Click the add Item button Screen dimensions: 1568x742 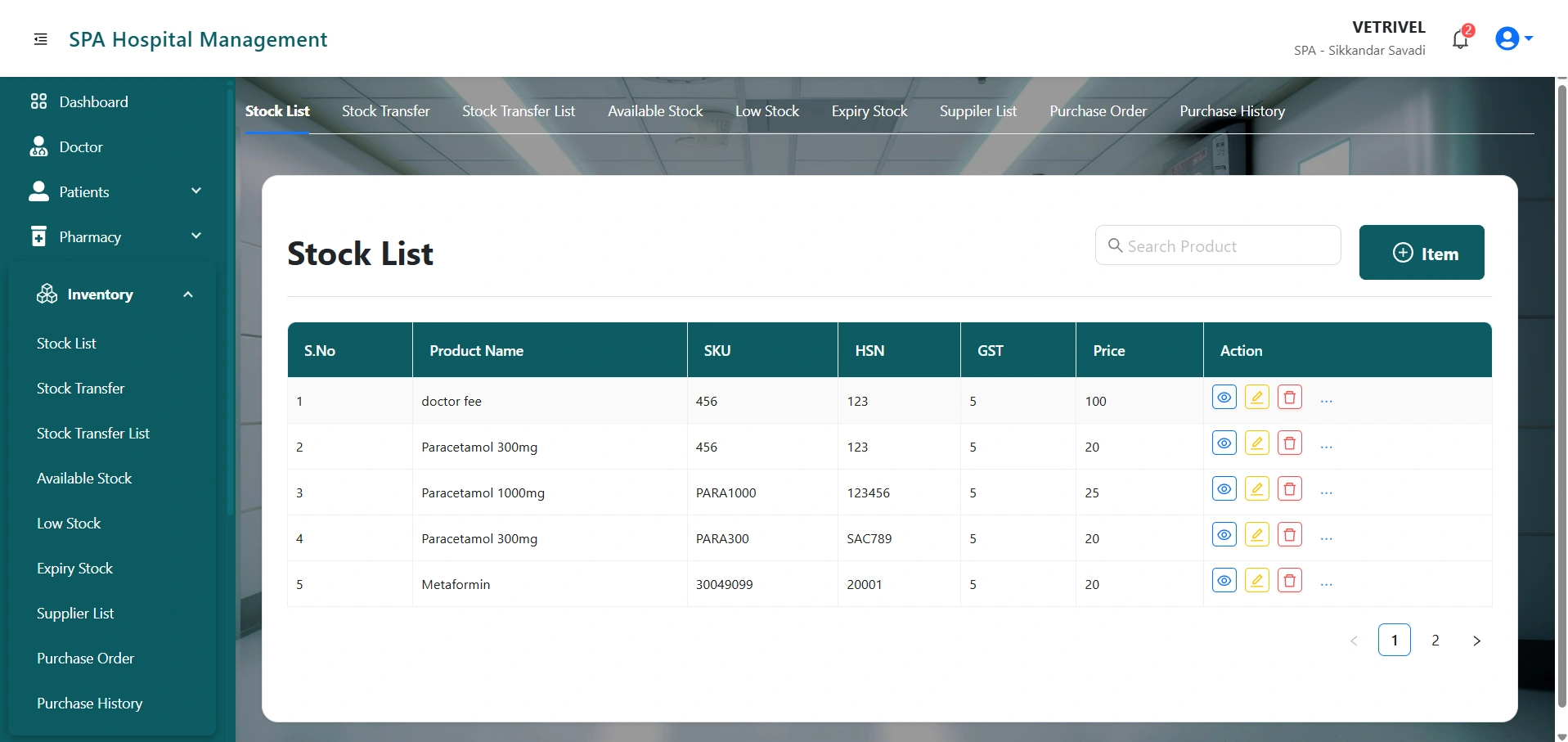1421,253
